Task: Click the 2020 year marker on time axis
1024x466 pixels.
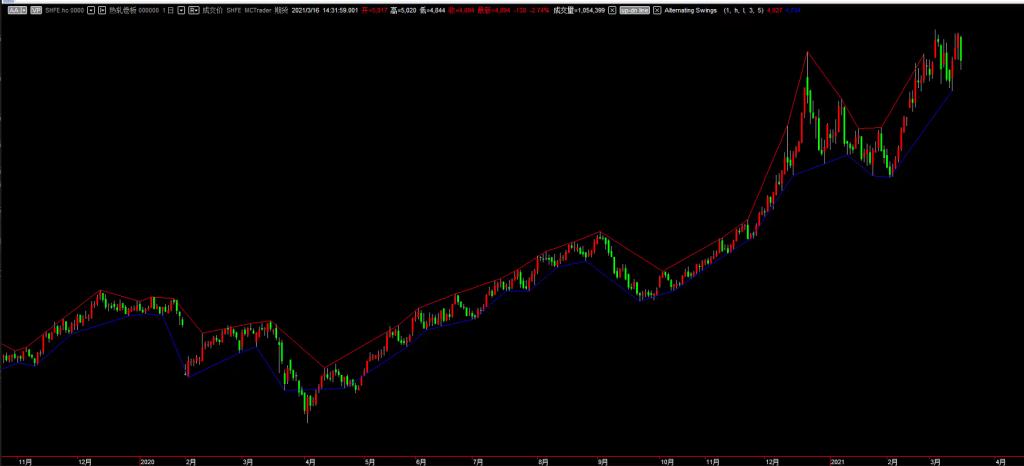Action: pos(148,461)
